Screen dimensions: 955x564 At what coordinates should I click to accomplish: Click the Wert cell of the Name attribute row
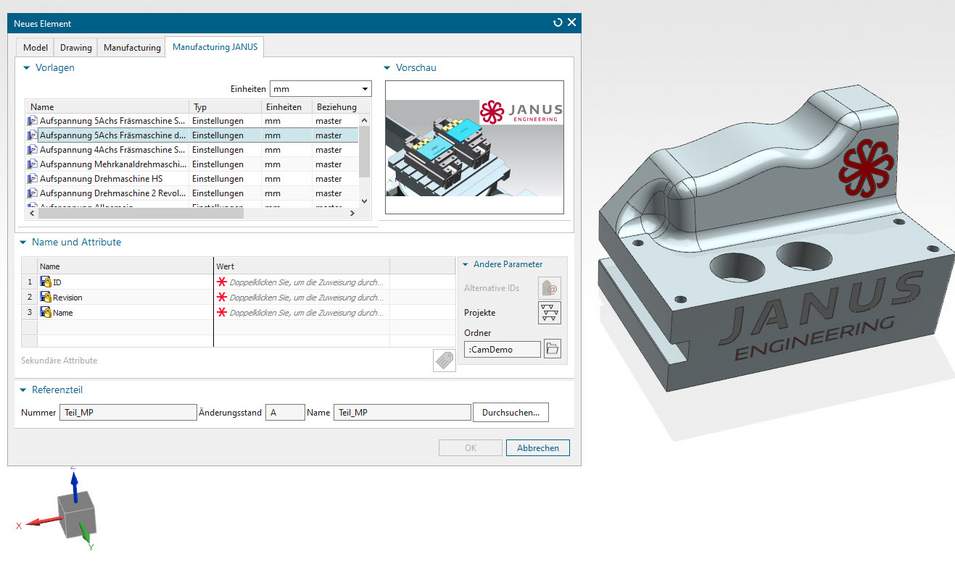301,312
